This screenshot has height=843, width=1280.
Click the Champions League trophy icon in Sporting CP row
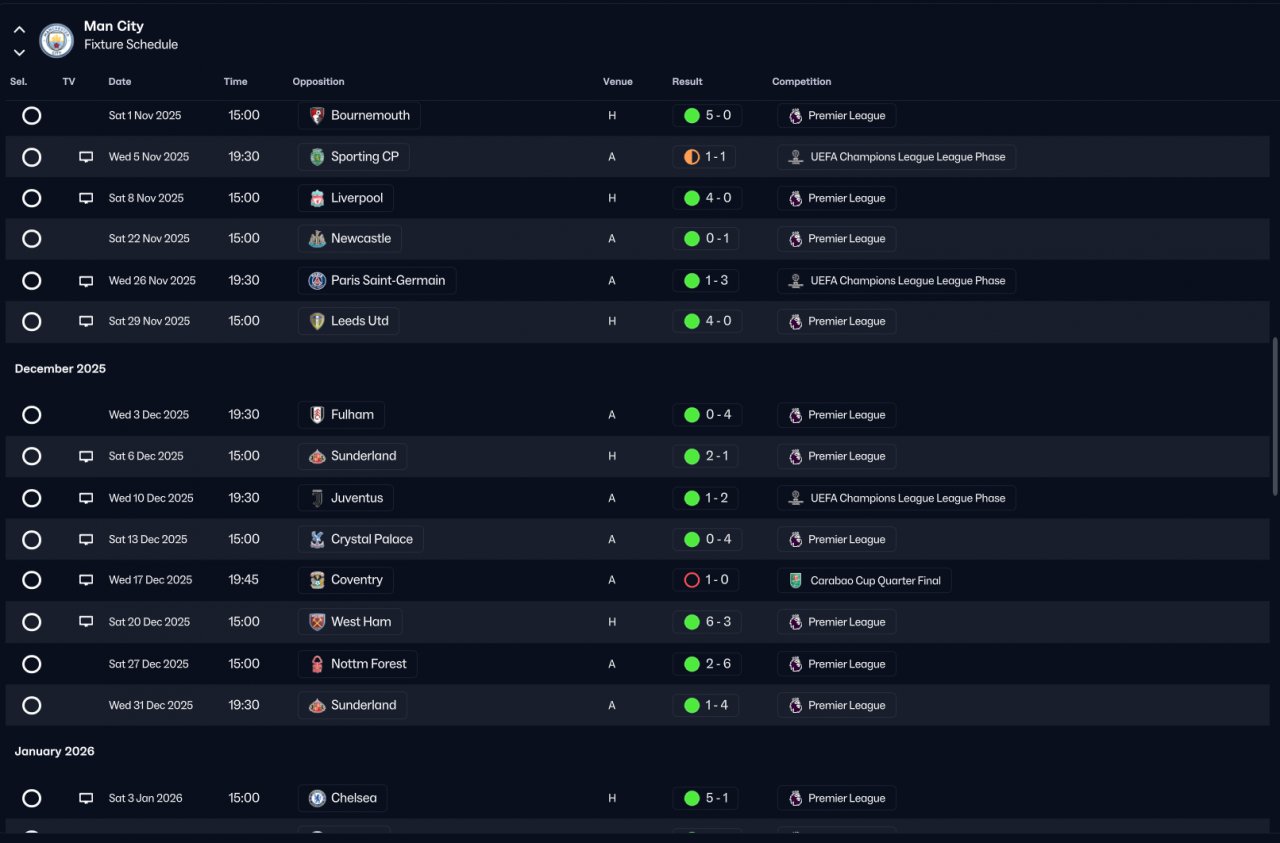tap(795, 157)
